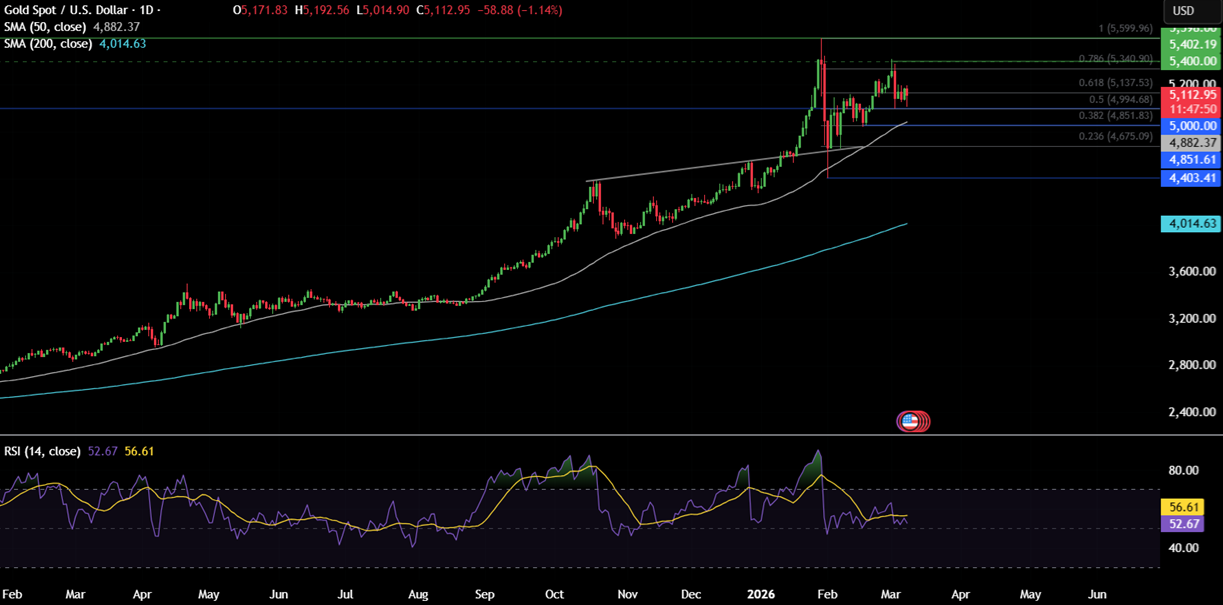Click the 11:47:50 bar countdown timer
This screenshot has width=1223, height=605.
tap(1188, 109)
